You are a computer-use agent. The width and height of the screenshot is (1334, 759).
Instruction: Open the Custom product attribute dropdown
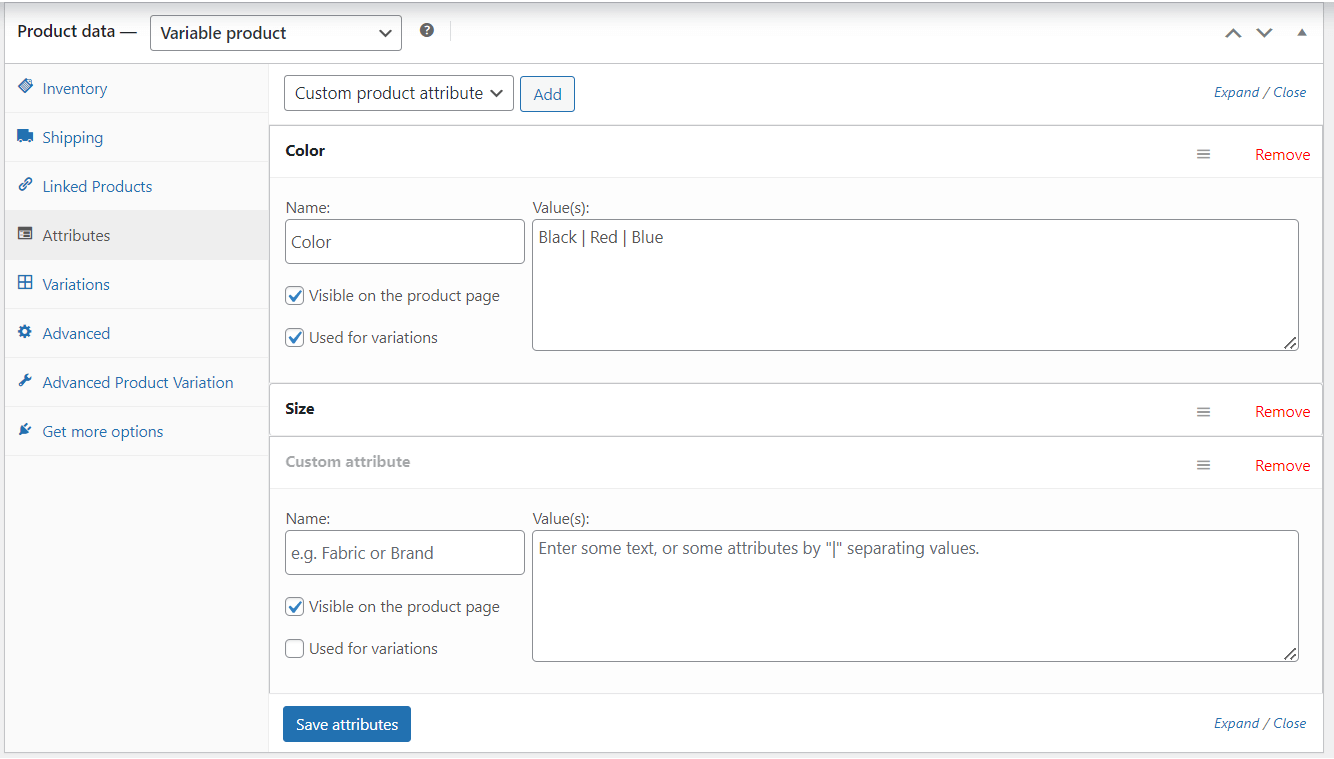point(398,93)
